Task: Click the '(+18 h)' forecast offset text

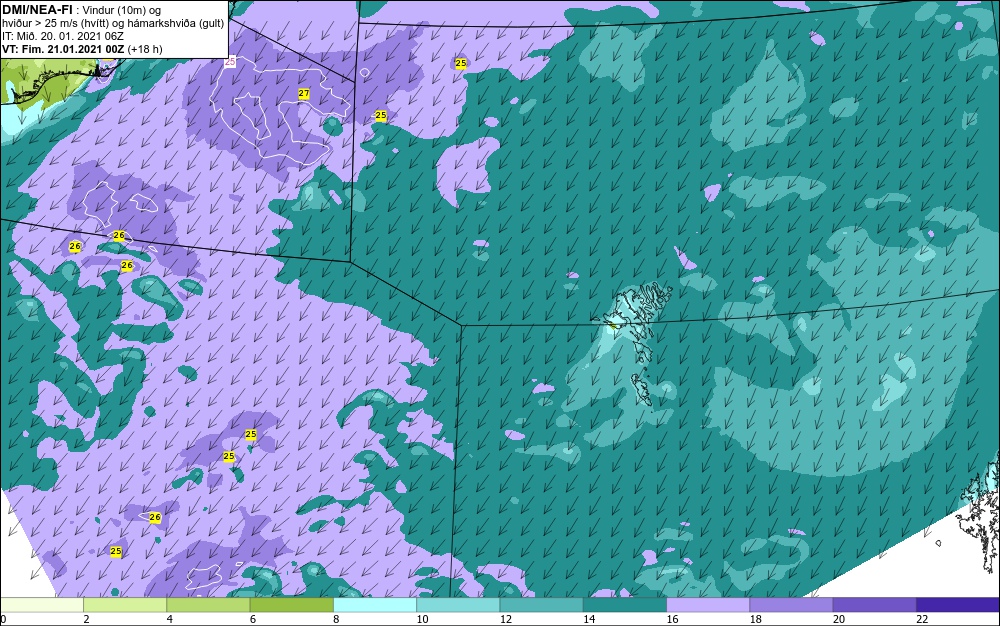Action: 145,49
